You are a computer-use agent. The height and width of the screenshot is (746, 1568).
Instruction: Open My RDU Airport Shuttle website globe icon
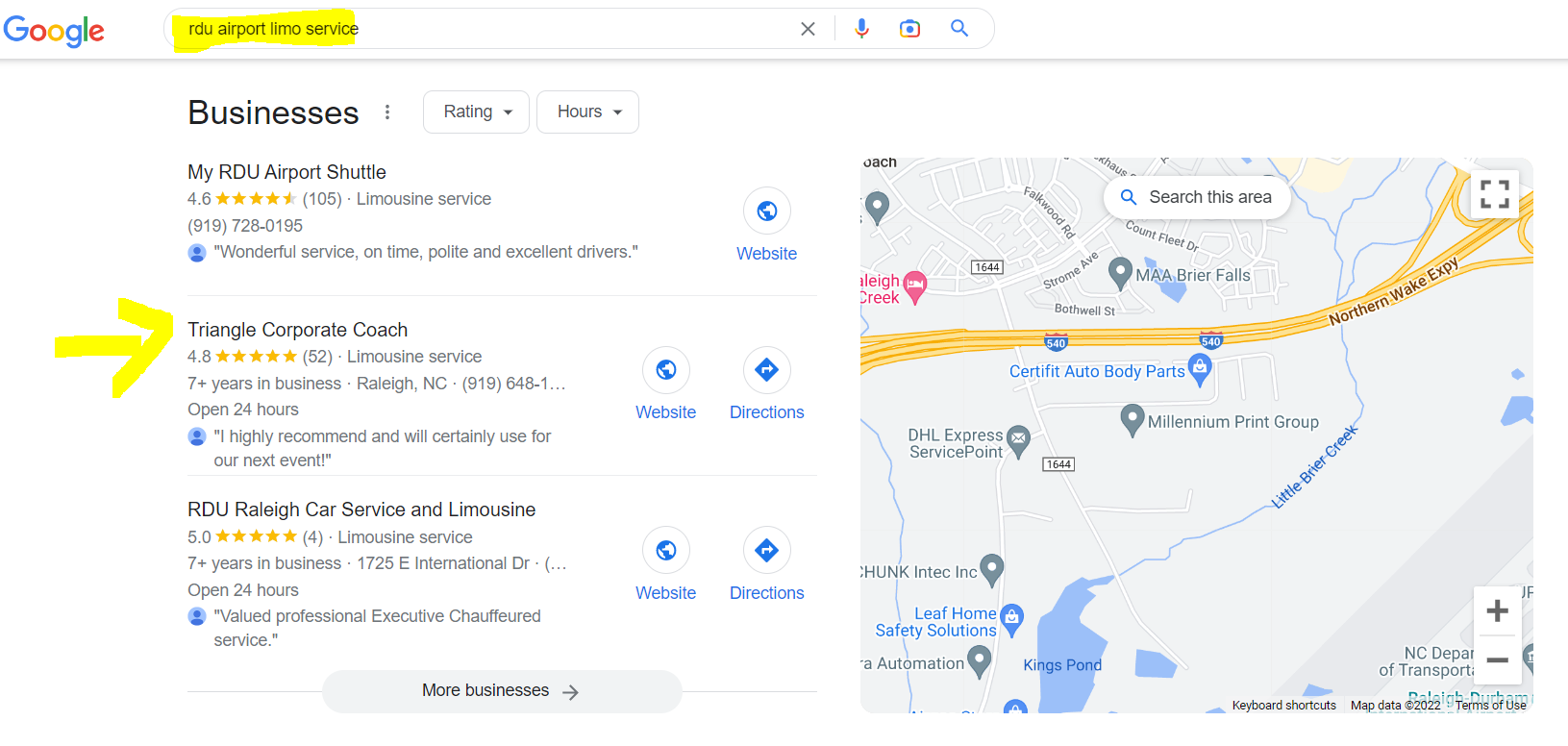click(767, 211)
